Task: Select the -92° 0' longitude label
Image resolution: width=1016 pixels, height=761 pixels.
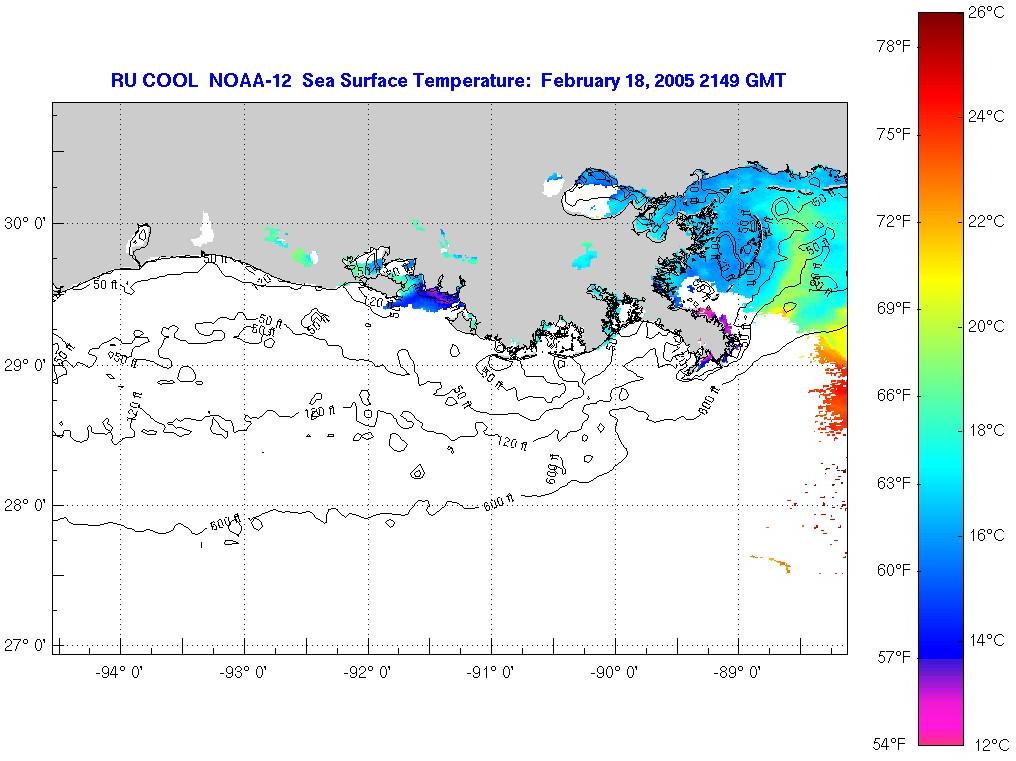Action: click(x=367, y=672)
